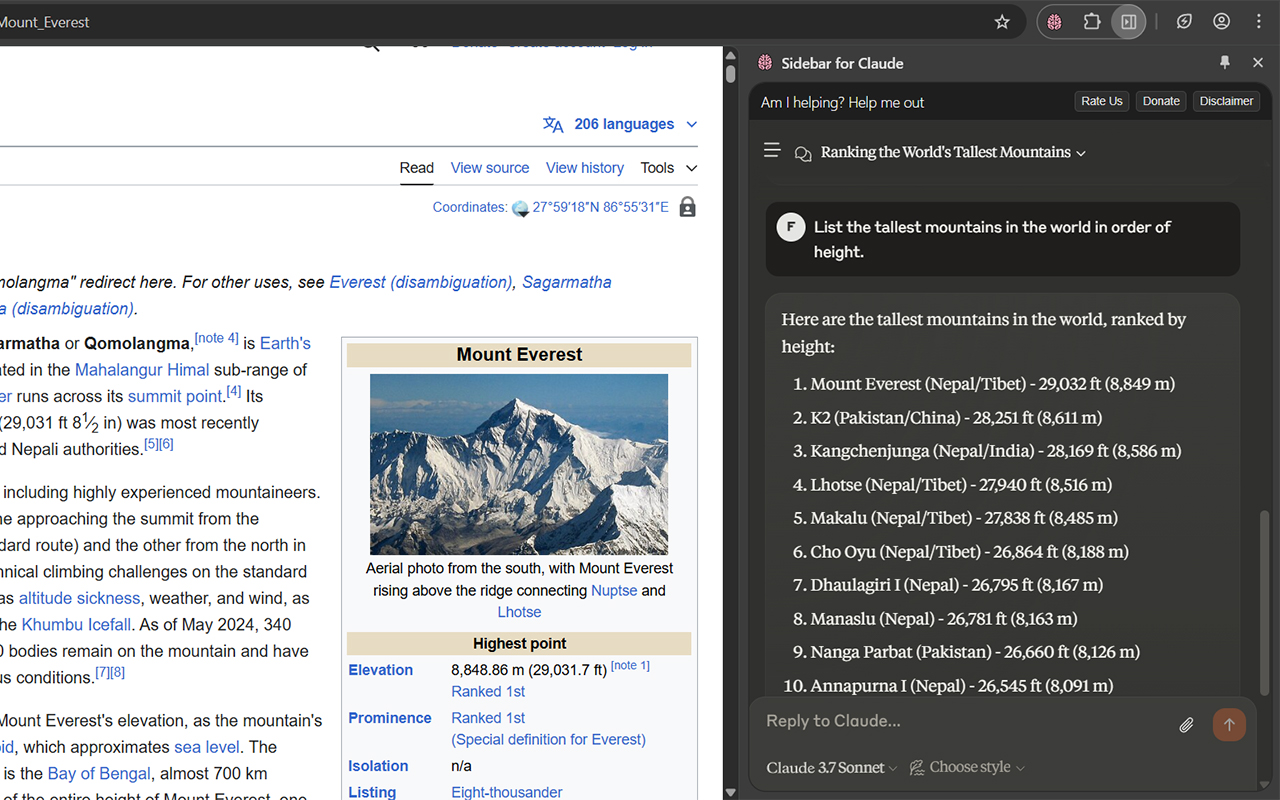Select the Read tab

(x=417, y=168)
